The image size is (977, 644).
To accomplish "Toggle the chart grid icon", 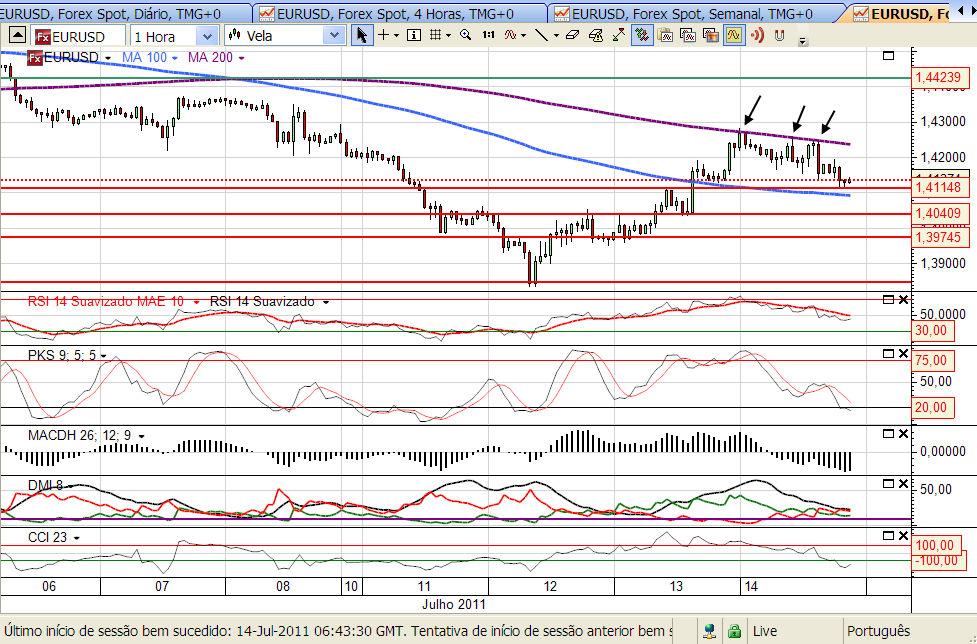I will 436,36.
